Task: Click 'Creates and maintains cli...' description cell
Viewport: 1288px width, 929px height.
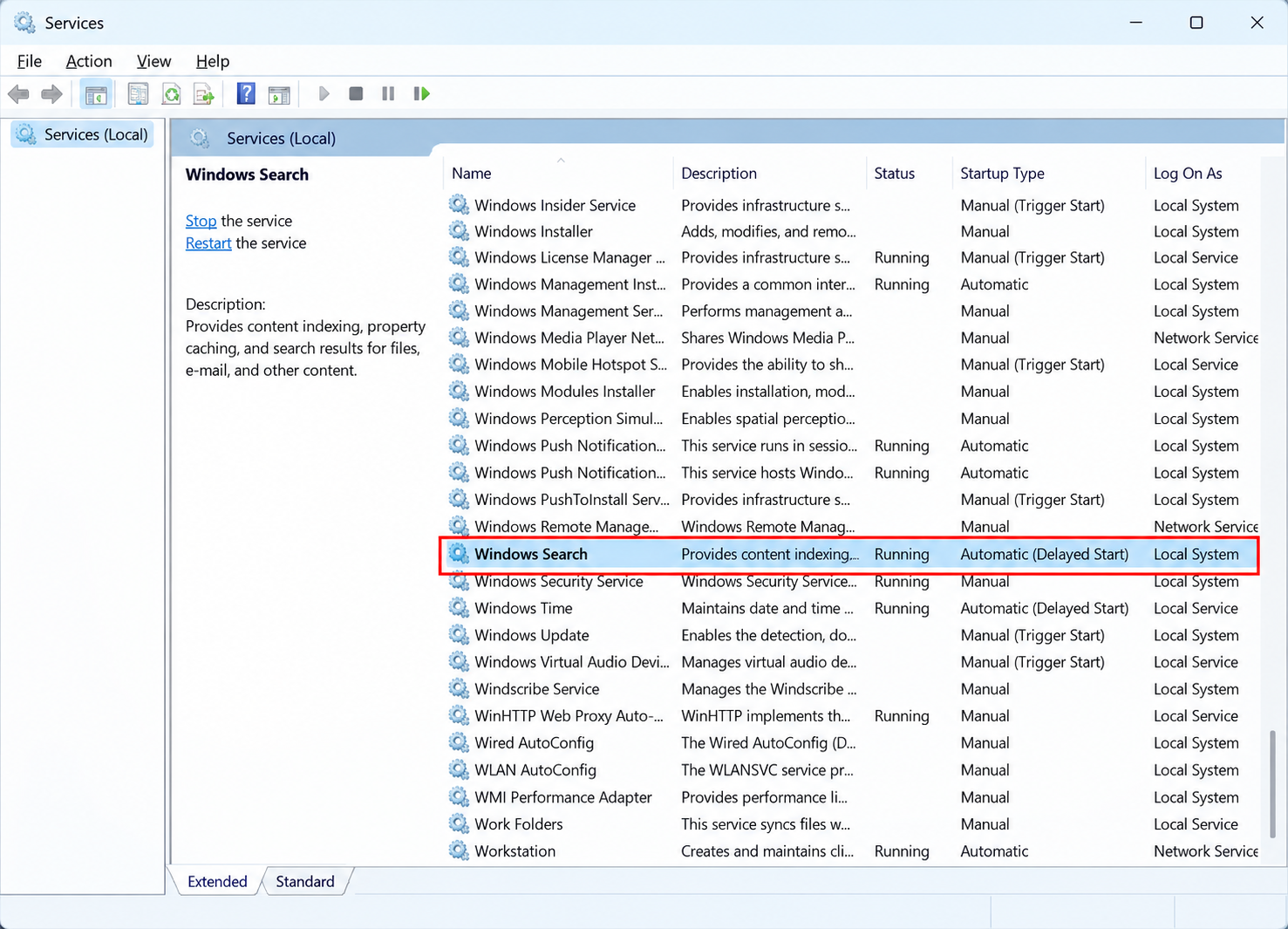Action: point(767,850)
